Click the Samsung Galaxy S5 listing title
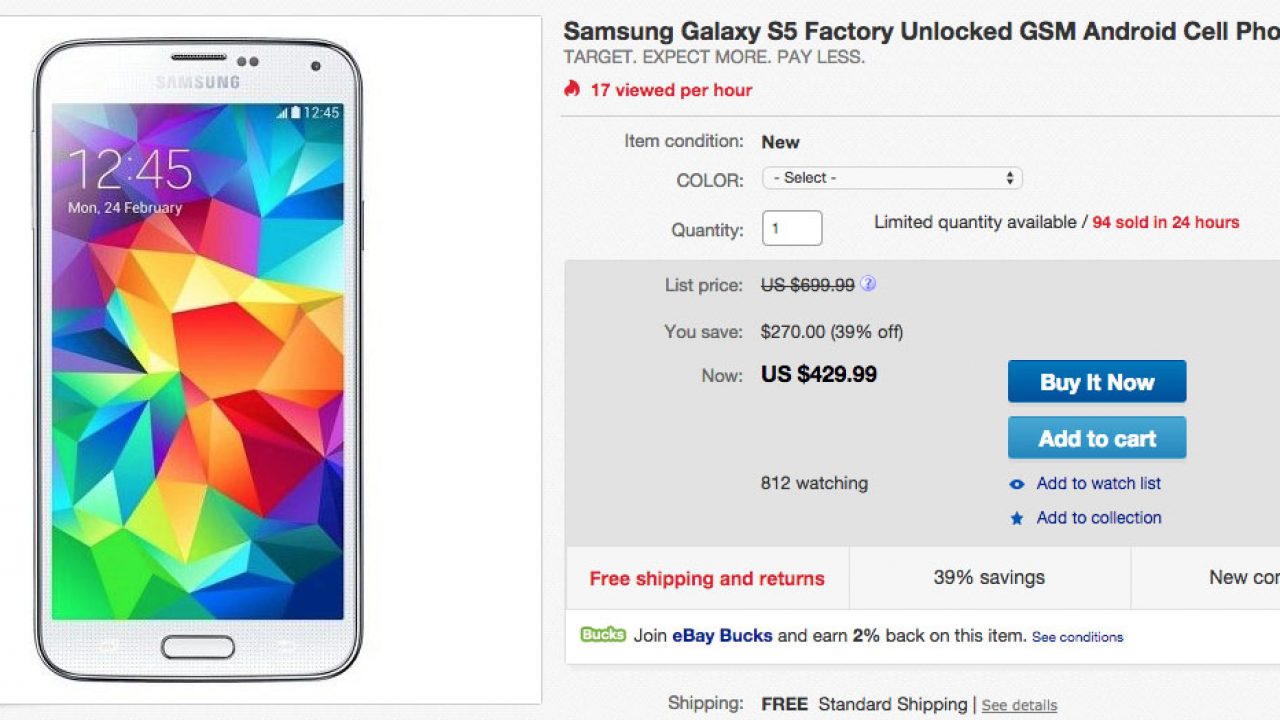The width and height of the screenshot is (1280, 720). 920,31
